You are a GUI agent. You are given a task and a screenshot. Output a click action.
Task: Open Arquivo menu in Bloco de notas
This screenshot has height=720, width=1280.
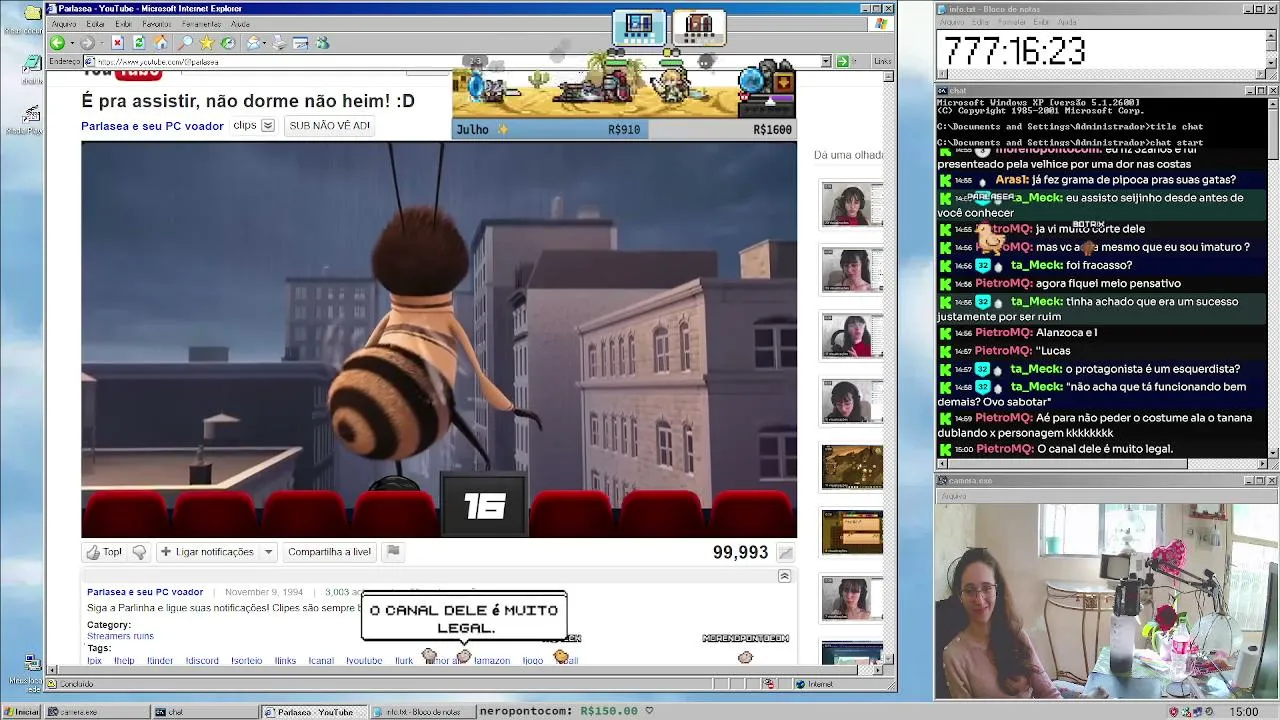pyautogui.click(x=950, y=22)
